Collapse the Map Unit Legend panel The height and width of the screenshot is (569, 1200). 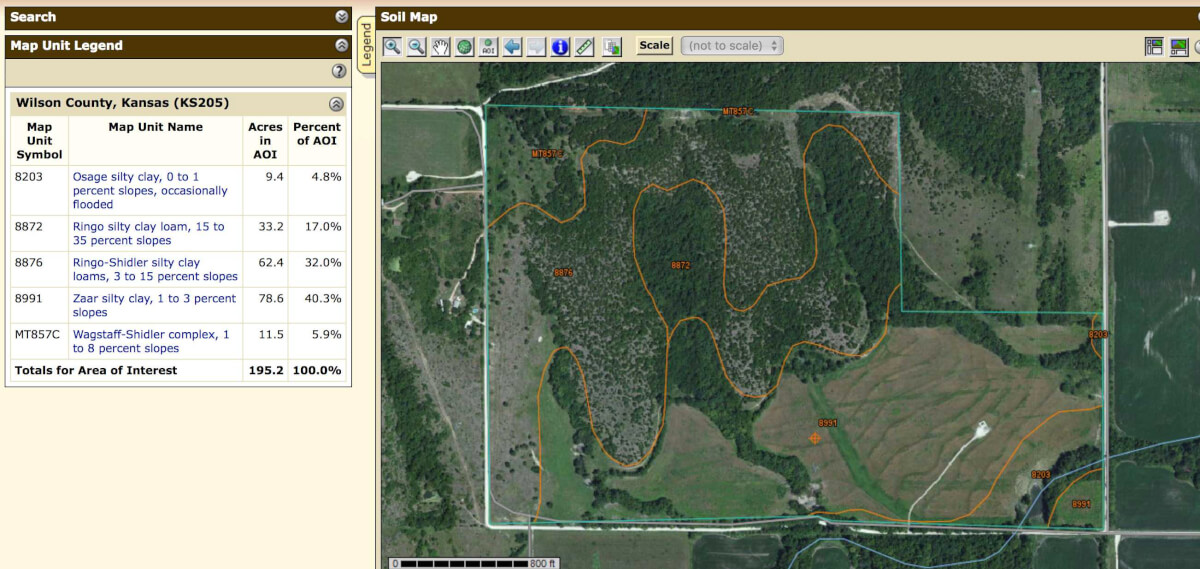pos(342,45)
